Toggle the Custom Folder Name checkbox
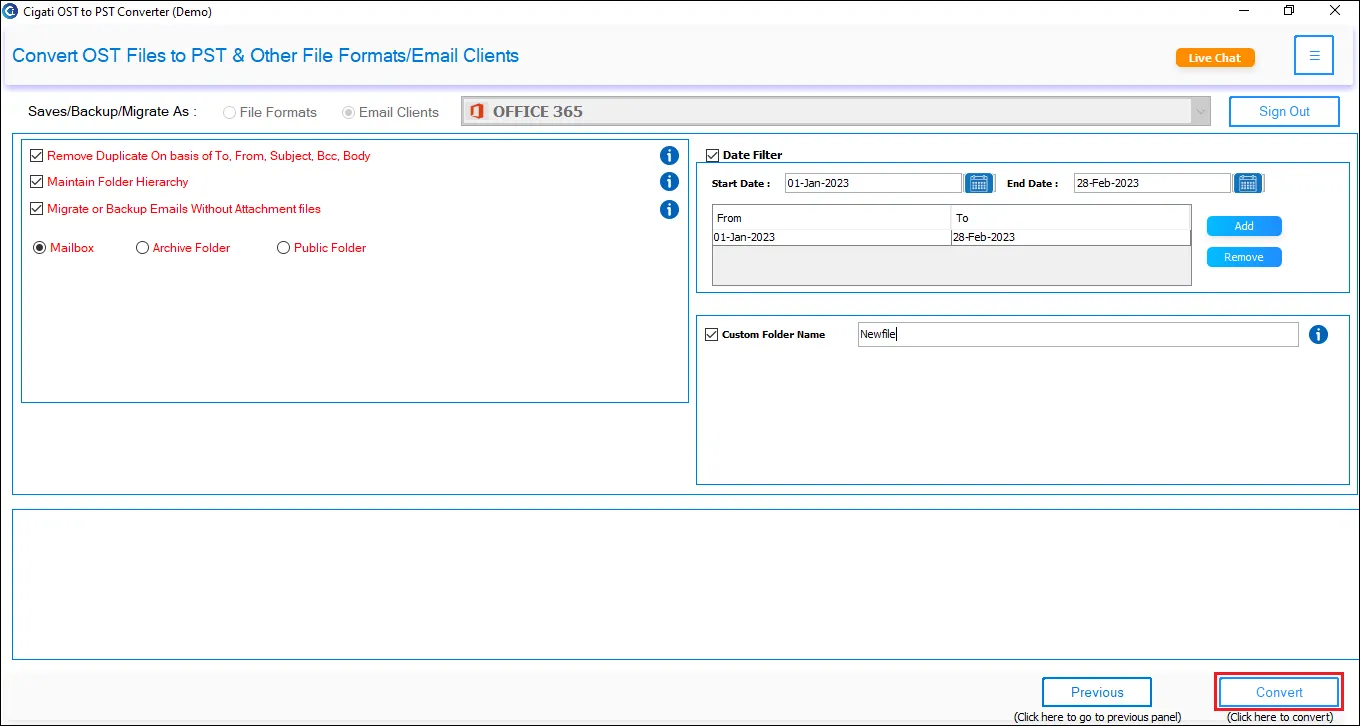 [711, 334]
